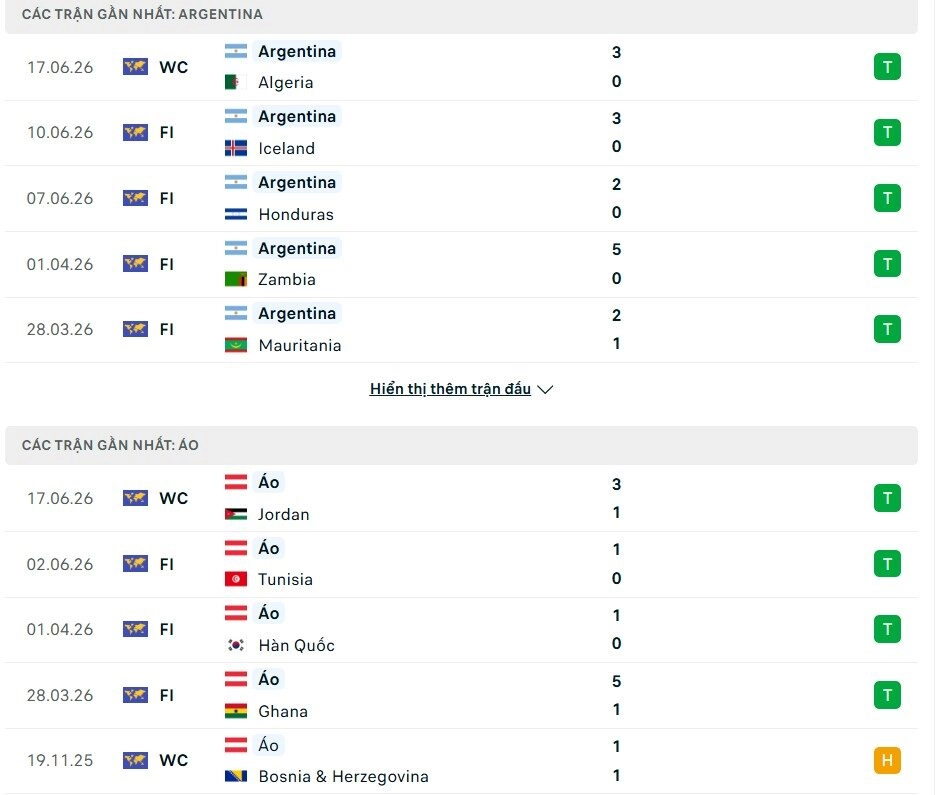This screenshot has width=935, height=795.
Task: Select the Argentina vs Zambia 5-0 match row
Action: point(462,264)
